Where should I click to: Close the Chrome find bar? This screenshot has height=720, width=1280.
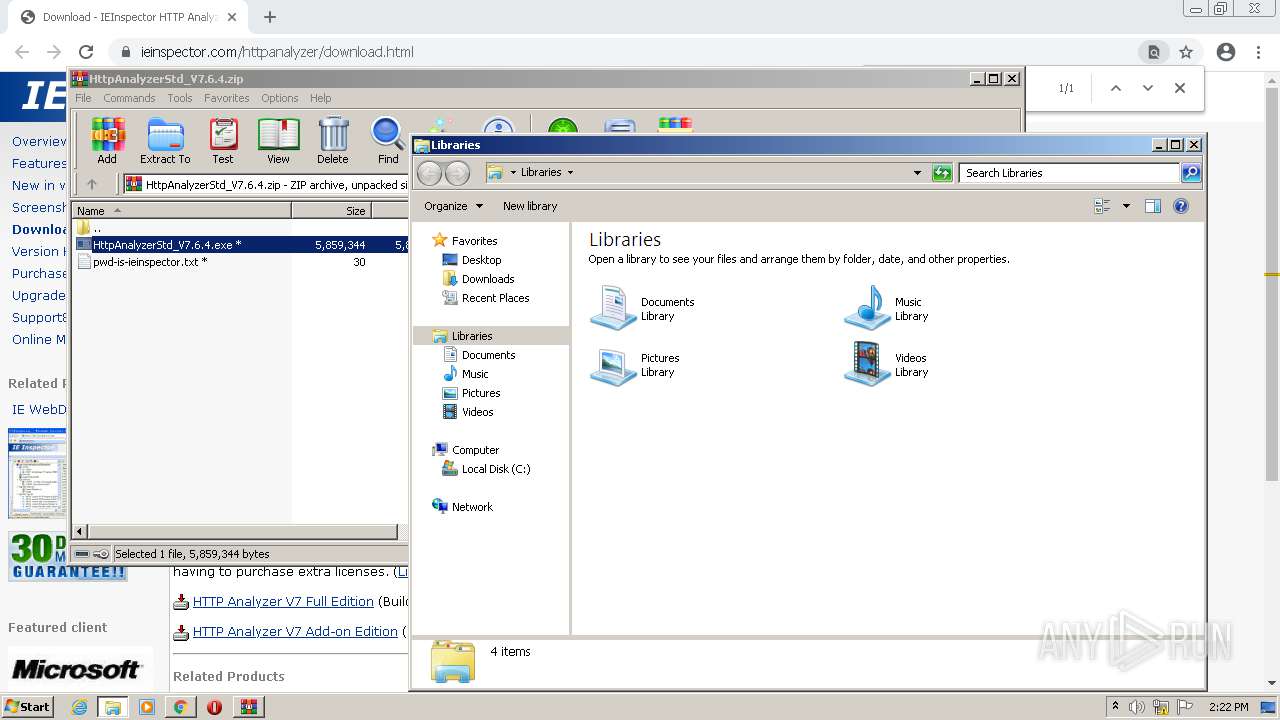tap(1180, 88)
